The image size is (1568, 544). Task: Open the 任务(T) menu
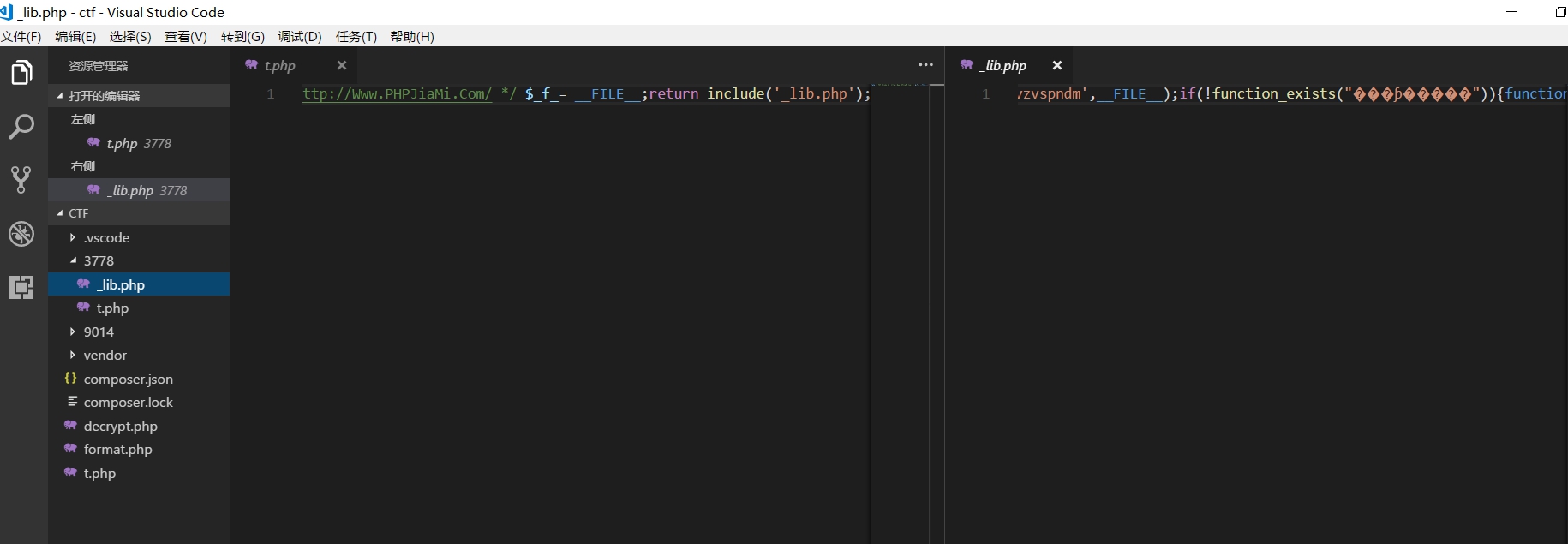point(356,37)
